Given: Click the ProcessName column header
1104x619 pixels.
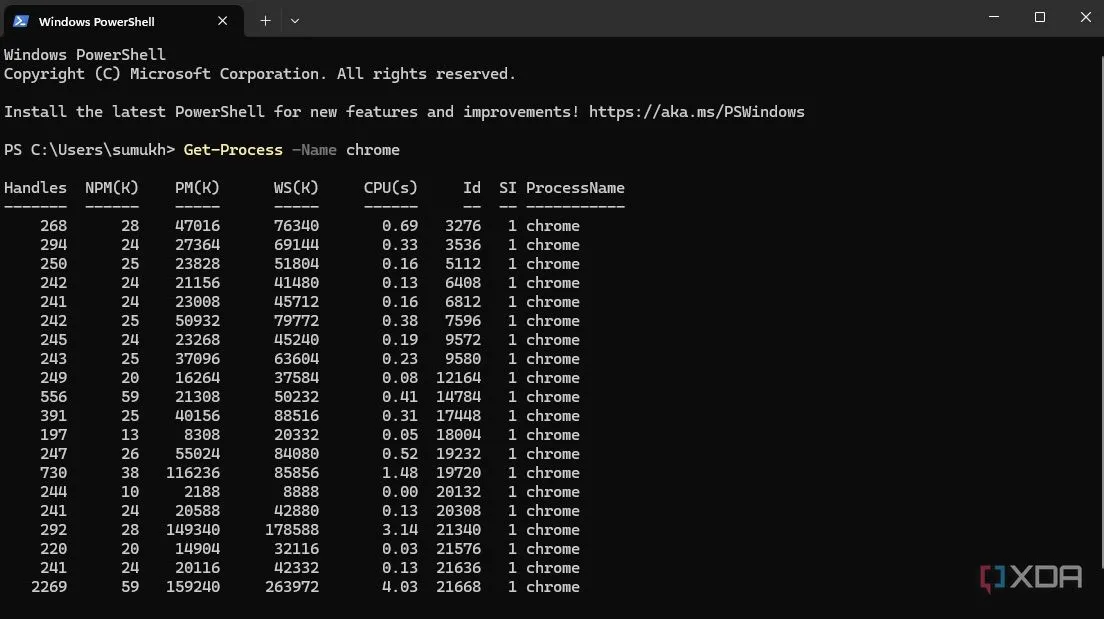Looking at the screenshot, I should 575,188.
